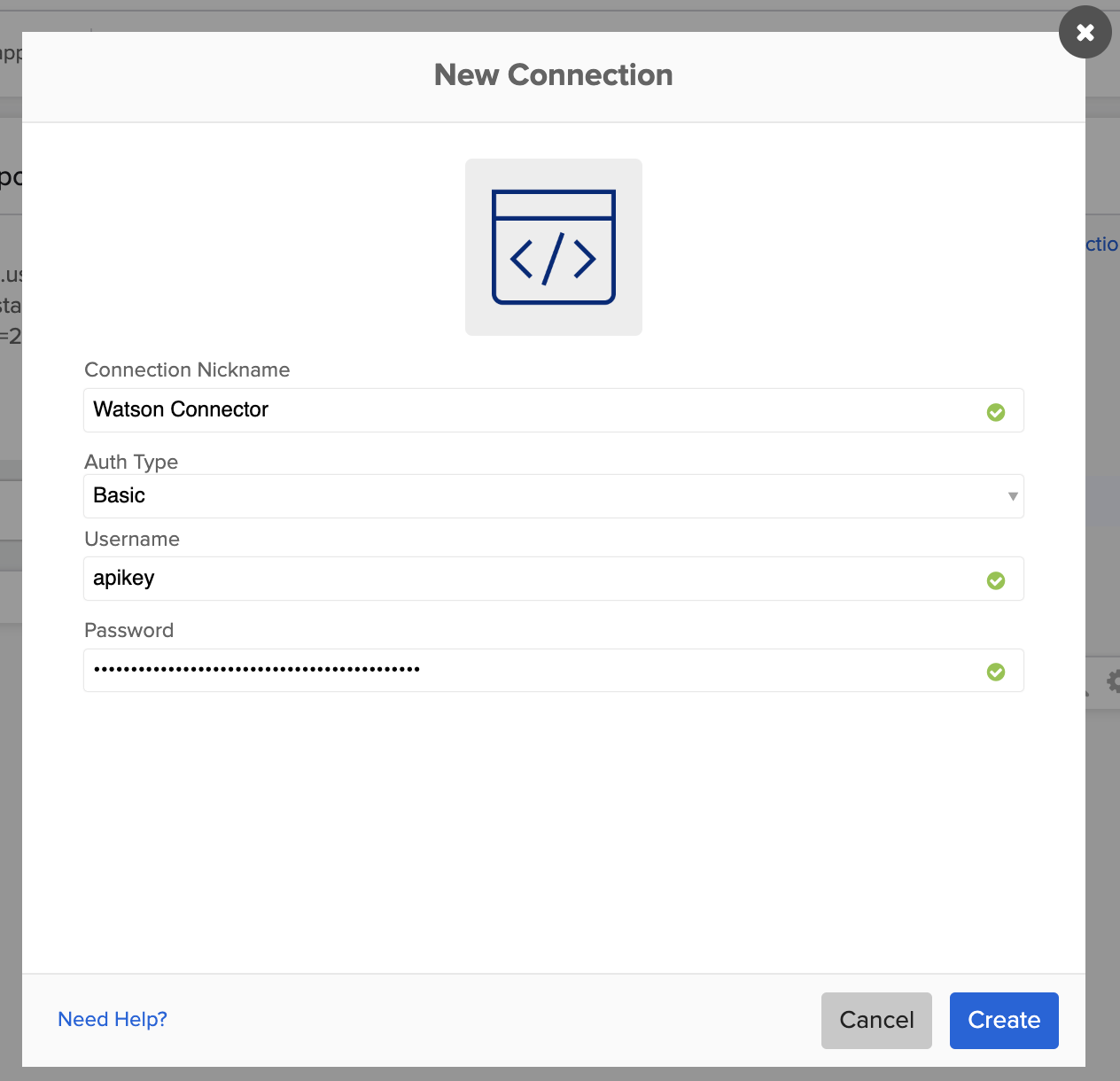Click the green validation checkmark beside Username
The image size is (1120, 1081).
point(995,580)
